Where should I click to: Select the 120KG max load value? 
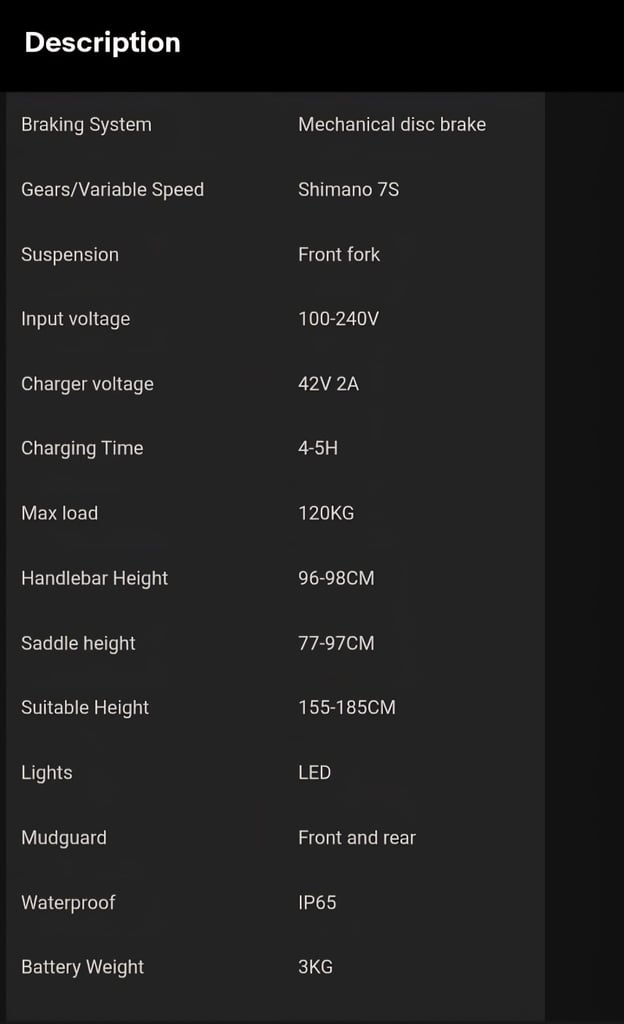326,513
